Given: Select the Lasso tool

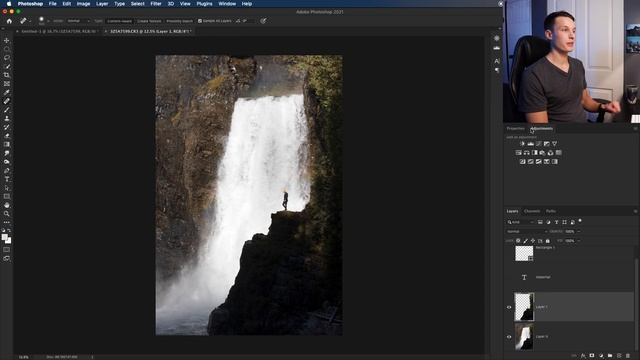Looking at the screenshot, I should (x=7, y=58).
